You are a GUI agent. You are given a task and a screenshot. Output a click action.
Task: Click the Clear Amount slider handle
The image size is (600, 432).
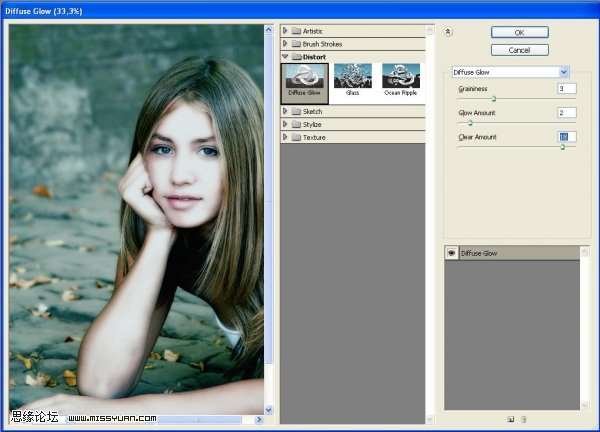(x=562, y=146)
